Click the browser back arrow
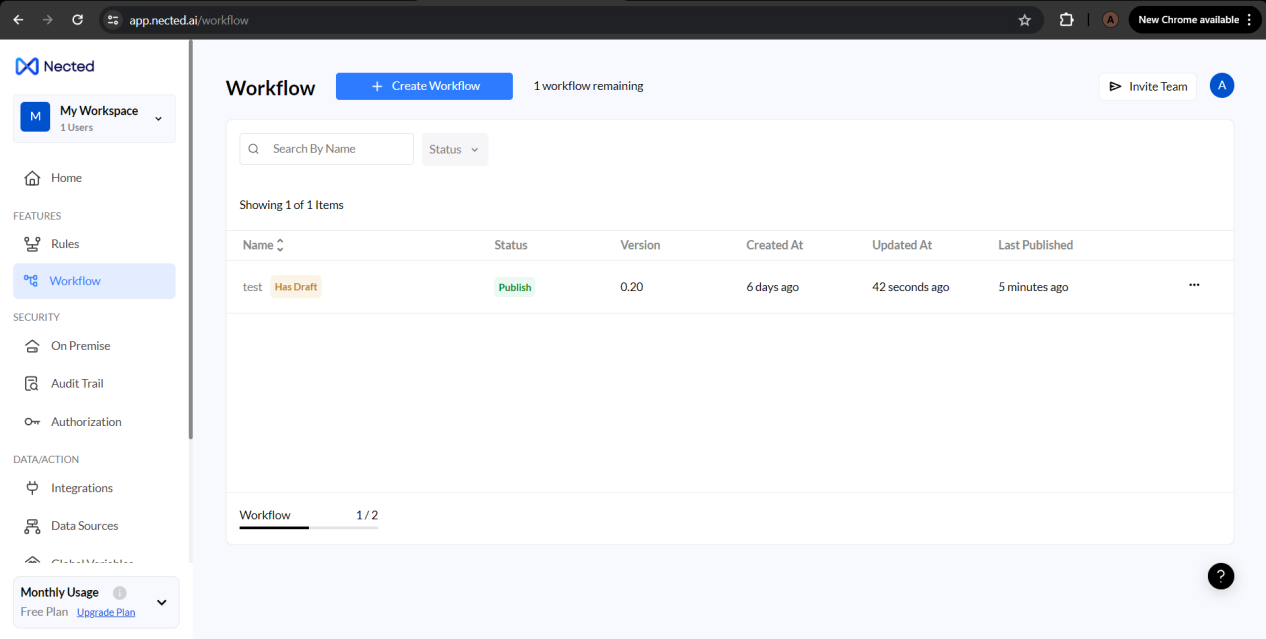 pos(18,20)
